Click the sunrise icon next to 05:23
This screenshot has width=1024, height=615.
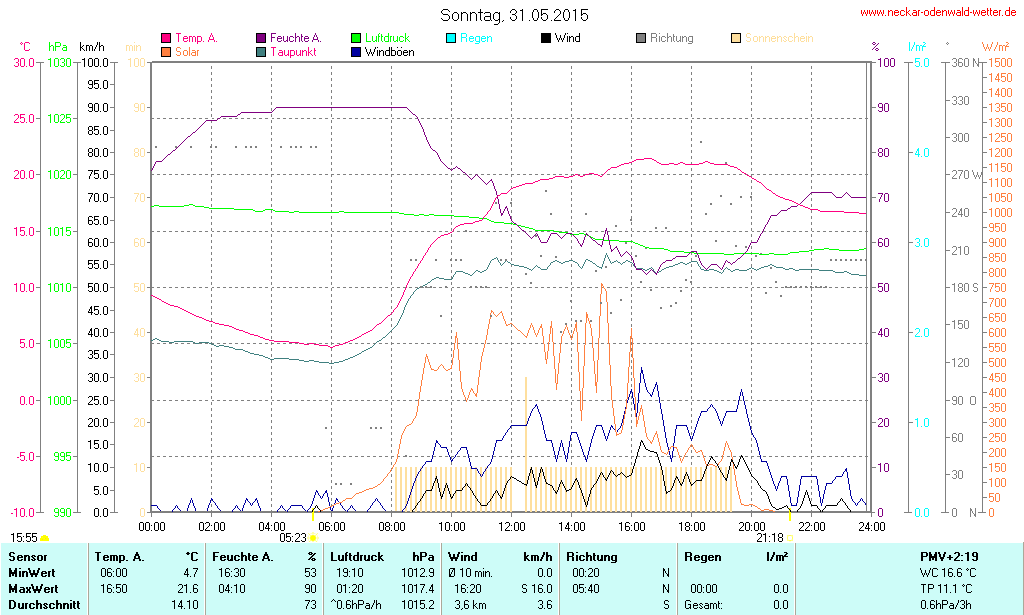[x=313, y=538]
